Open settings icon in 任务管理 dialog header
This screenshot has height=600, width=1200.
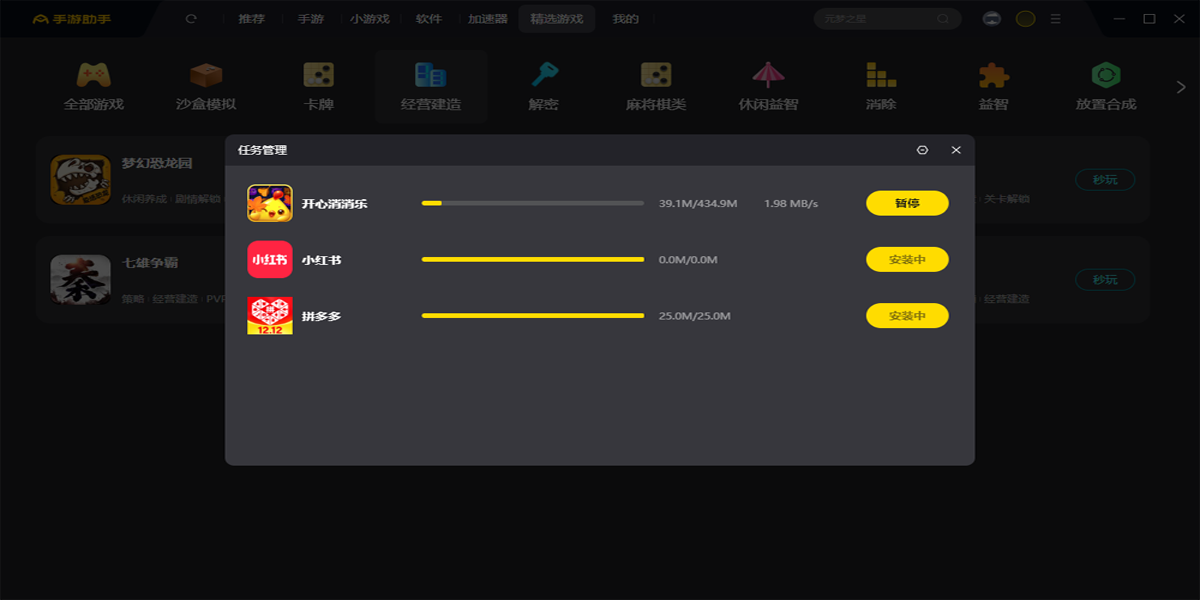point(922,150)
